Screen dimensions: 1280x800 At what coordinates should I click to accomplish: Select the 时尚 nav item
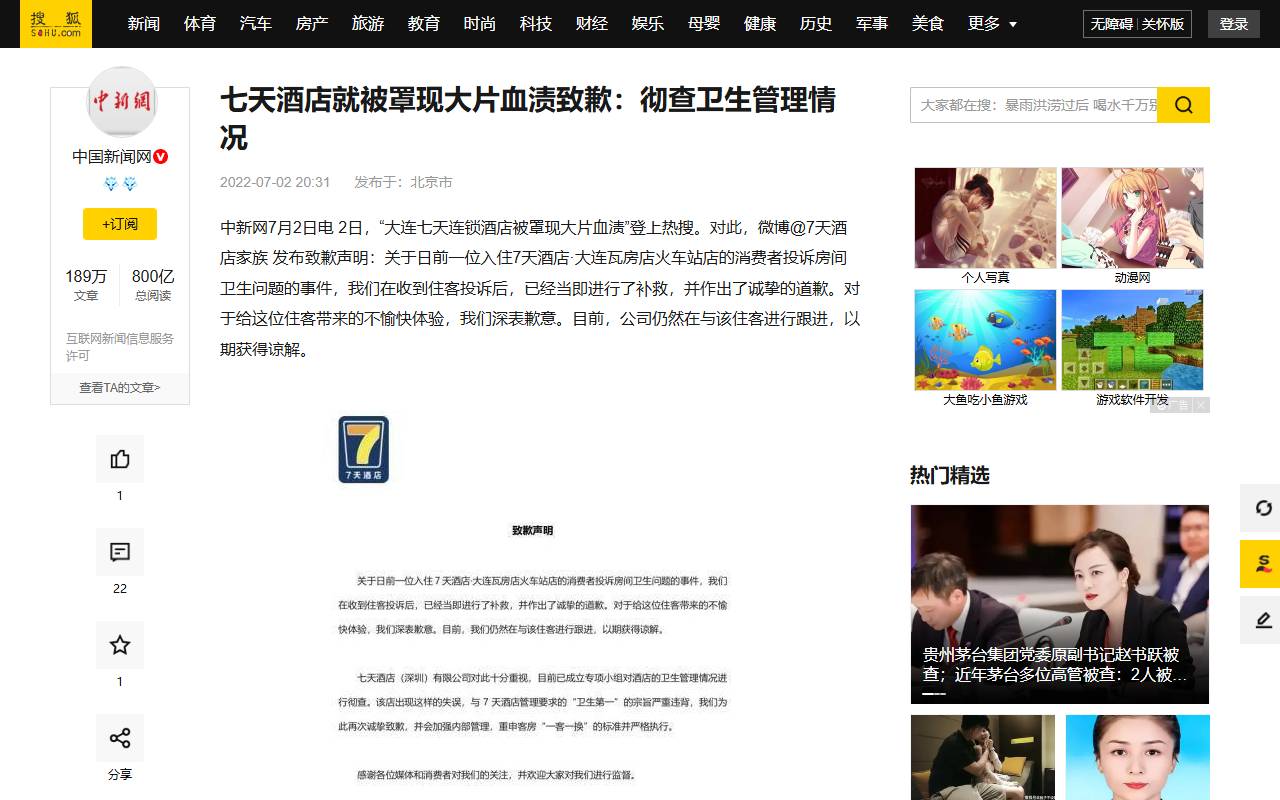(480, 24)
